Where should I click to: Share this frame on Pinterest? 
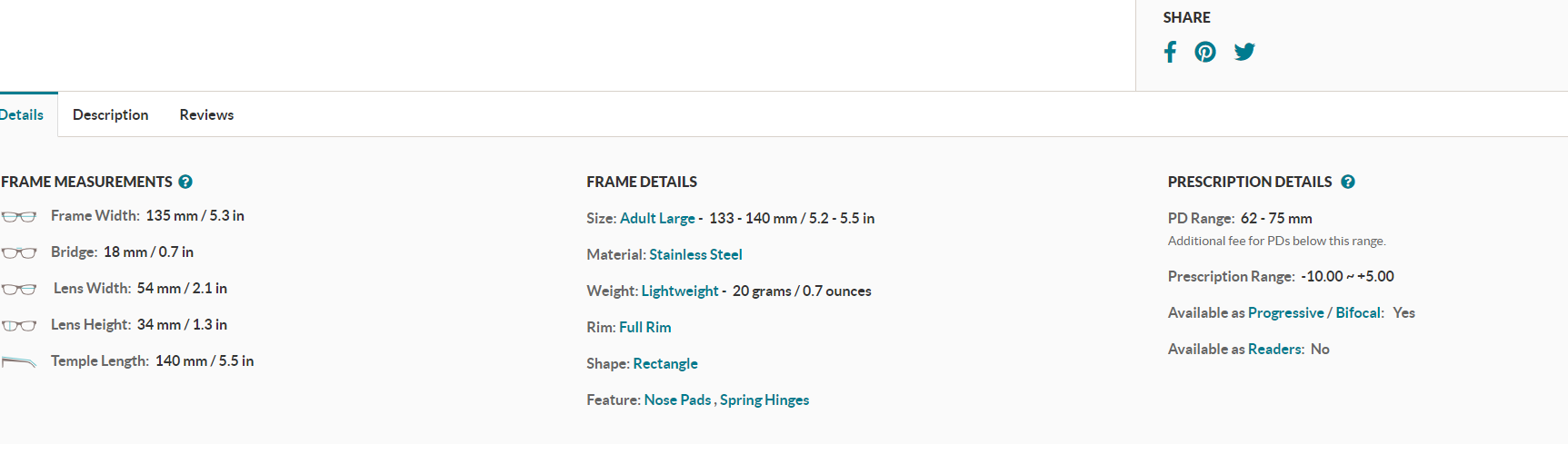tap(1205, 52)
